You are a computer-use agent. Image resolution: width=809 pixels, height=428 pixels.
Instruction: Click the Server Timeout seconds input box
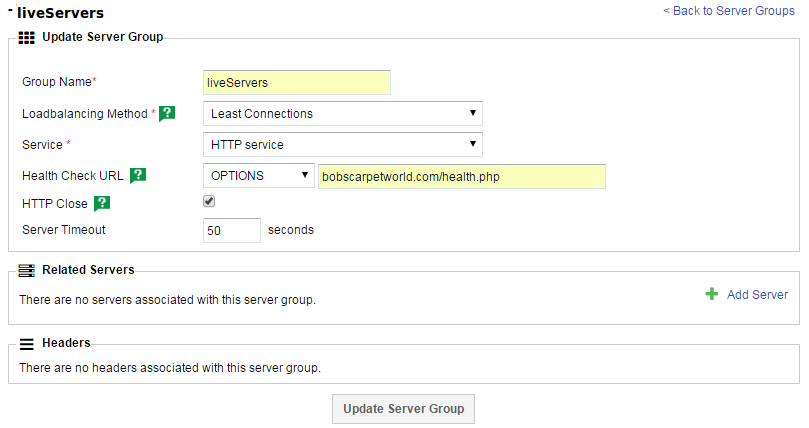[x=231, y=230]
